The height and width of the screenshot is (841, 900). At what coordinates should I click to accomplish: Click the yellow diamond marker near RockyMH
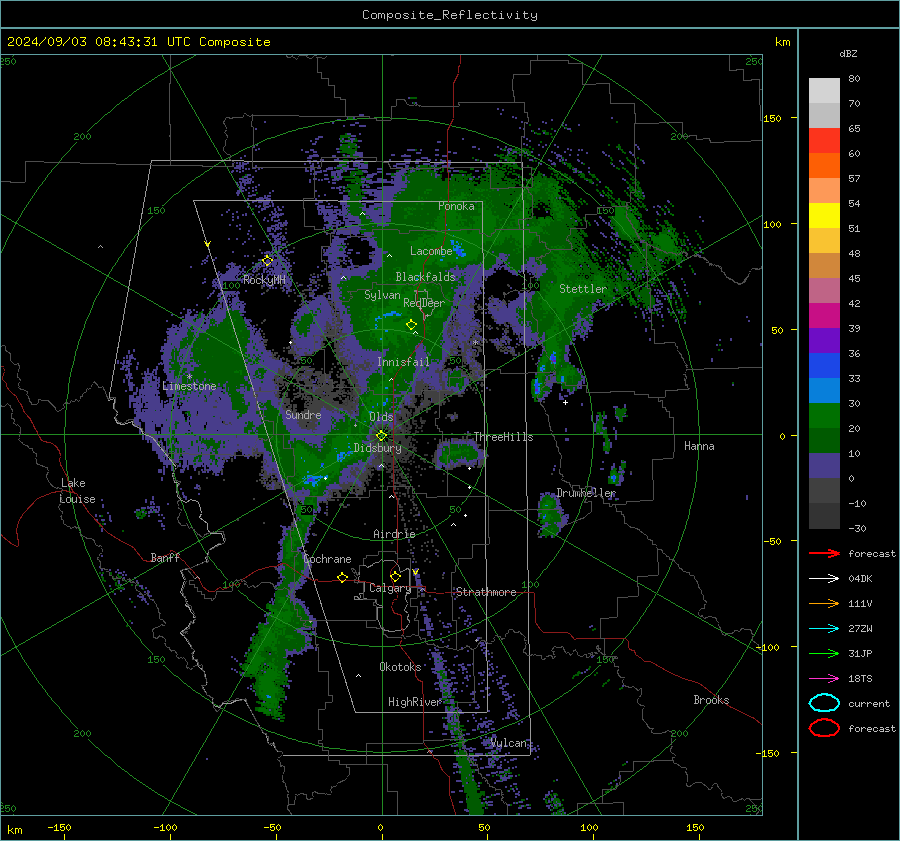click(x=267, y=261)
